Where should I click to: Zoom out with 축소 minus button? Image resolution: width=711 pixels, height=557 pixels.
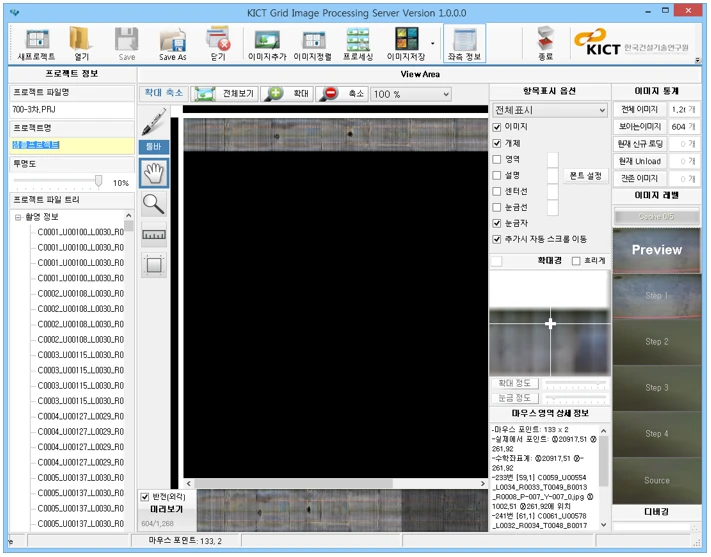click(342, 94)
